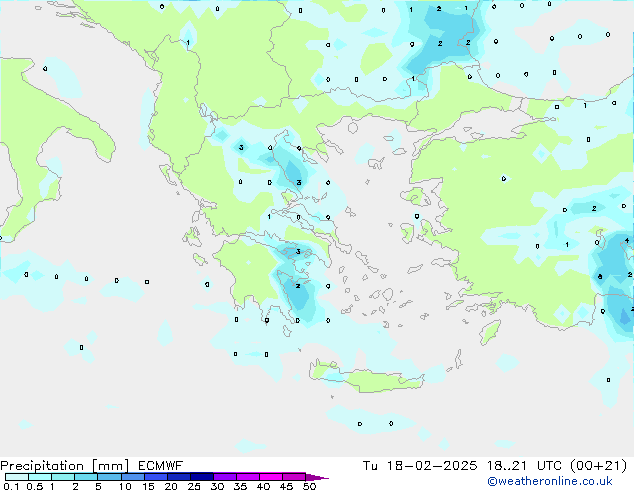Select the legend swatch between 1 and 2

click(x=63, y=477)
